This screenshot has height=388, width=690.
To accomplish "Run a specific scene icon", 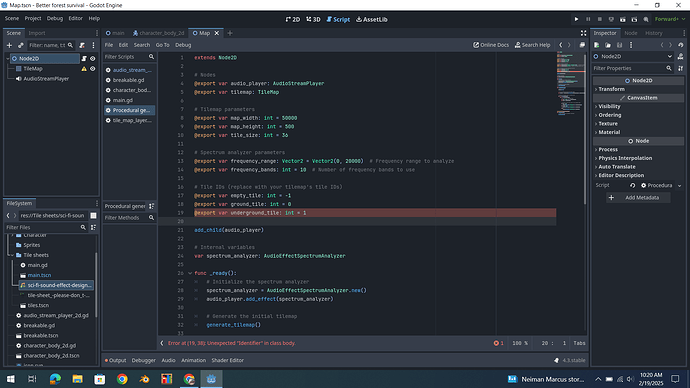I will (x=634, y=19).
